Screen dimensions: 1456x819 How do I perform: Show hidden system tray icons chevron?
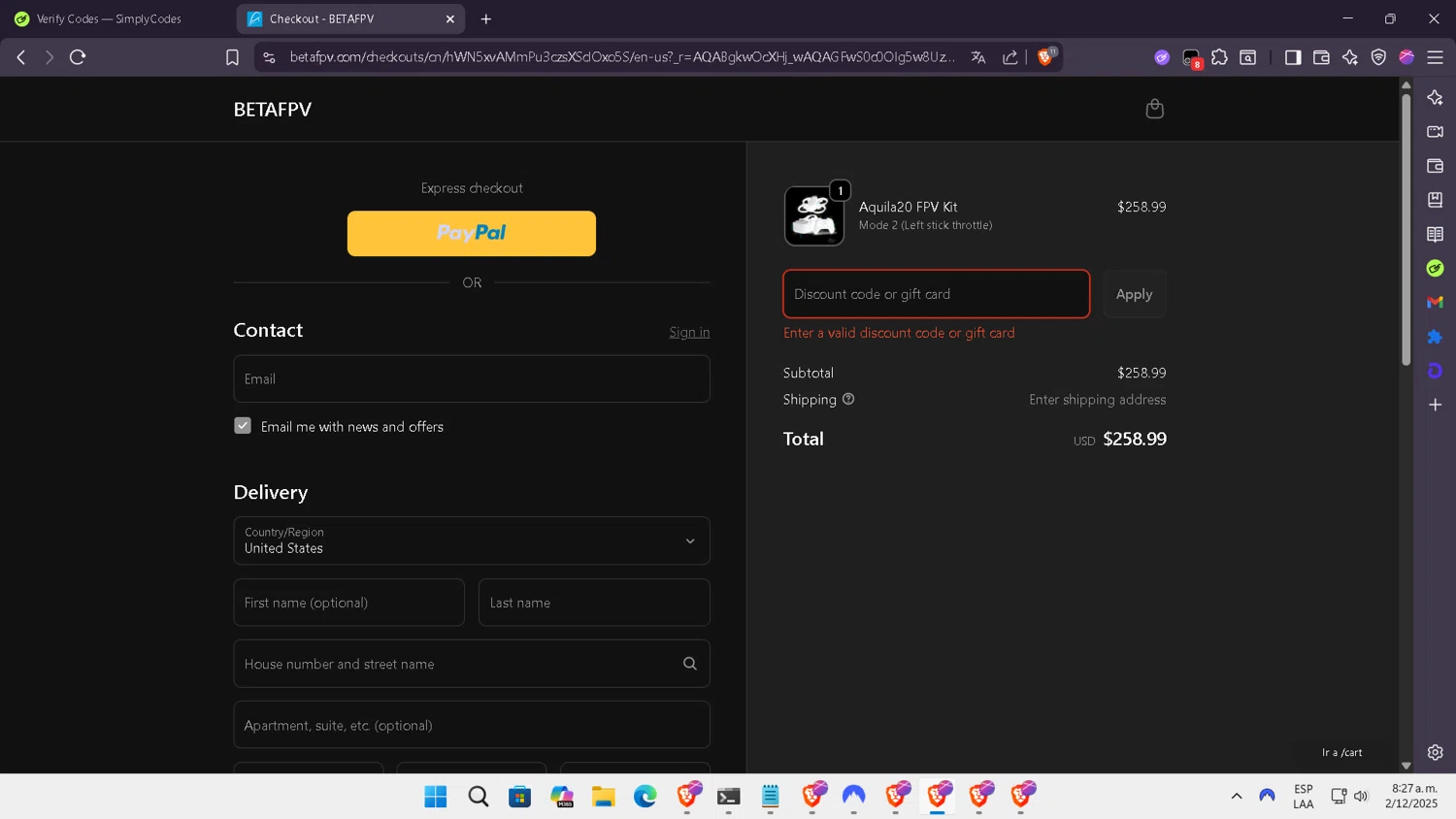pyautogui.click(x=1237, y=796)
